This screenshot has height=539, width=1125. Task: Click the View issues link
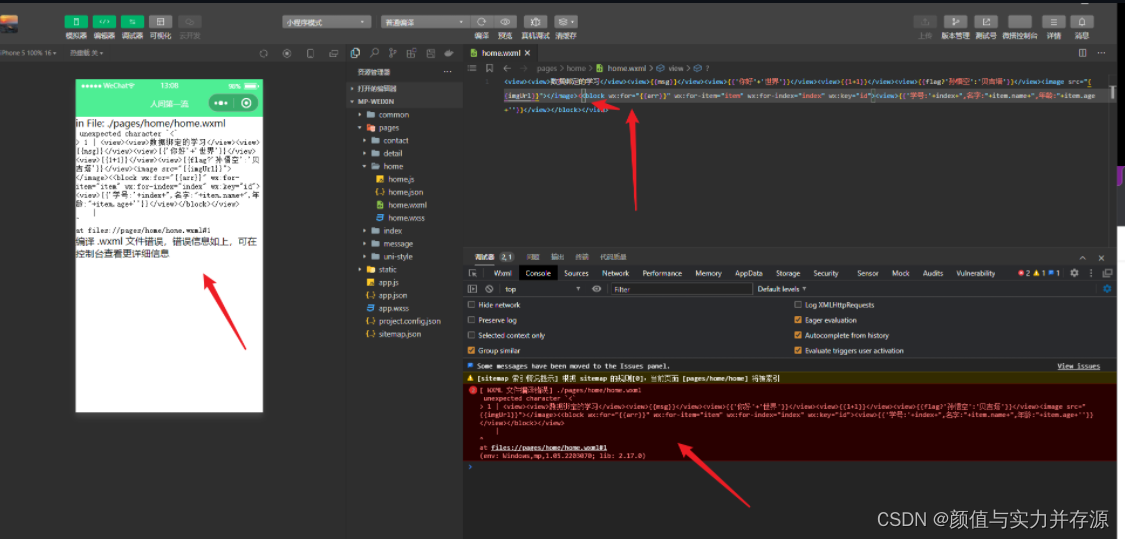click(1078, 366)
